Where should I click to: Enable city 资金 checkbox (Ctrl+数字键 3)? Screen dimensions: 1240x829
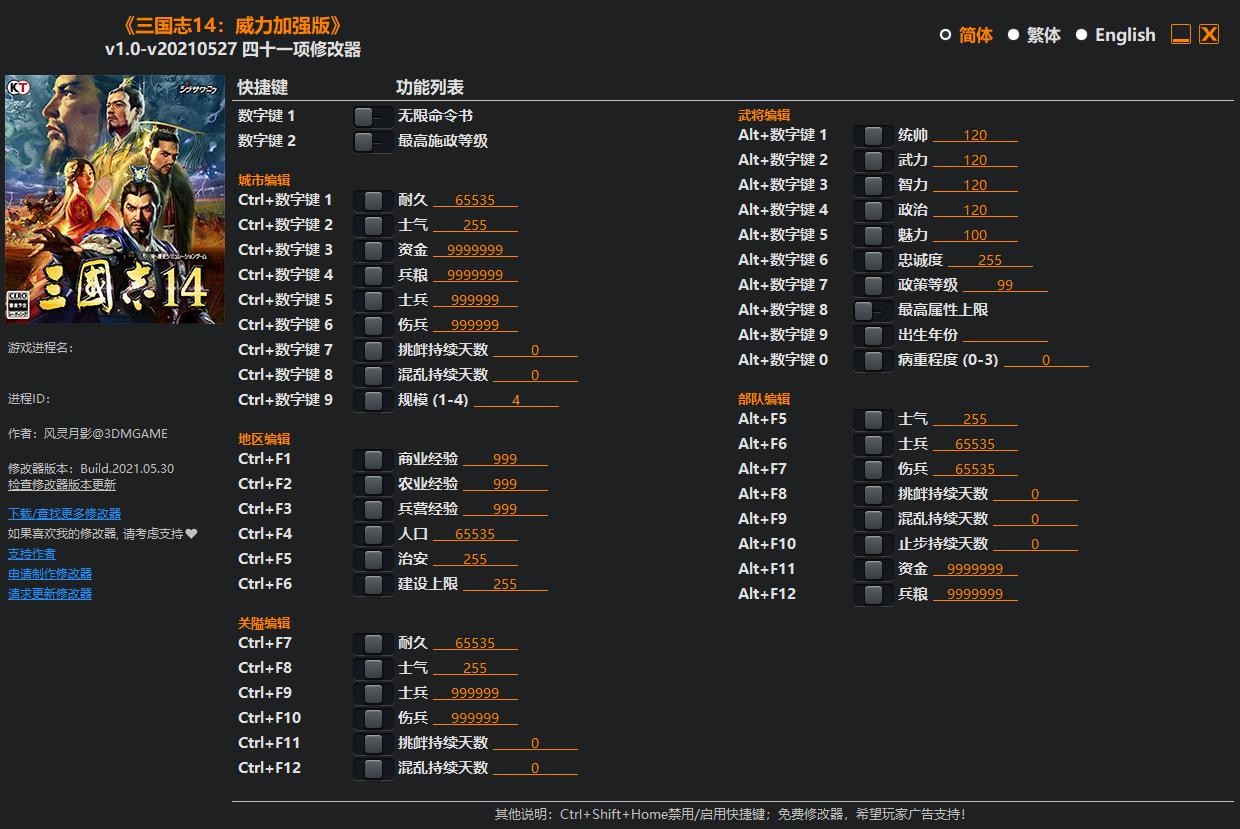click(373, 250)
